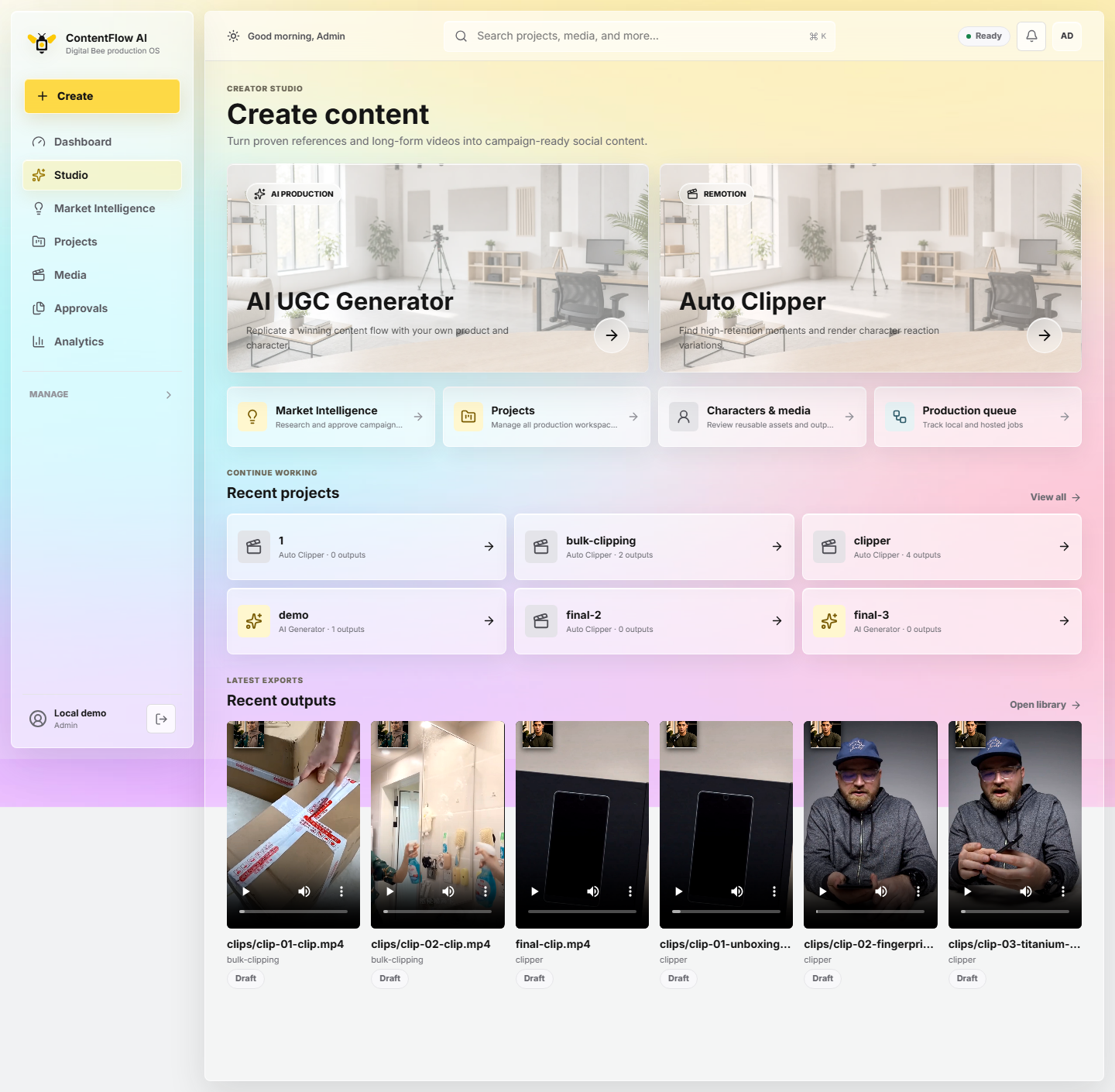1115x1092 pixels.
Task: Click the lightbulb icon on Market Intelligence card
Action: (x=252, y=417)
